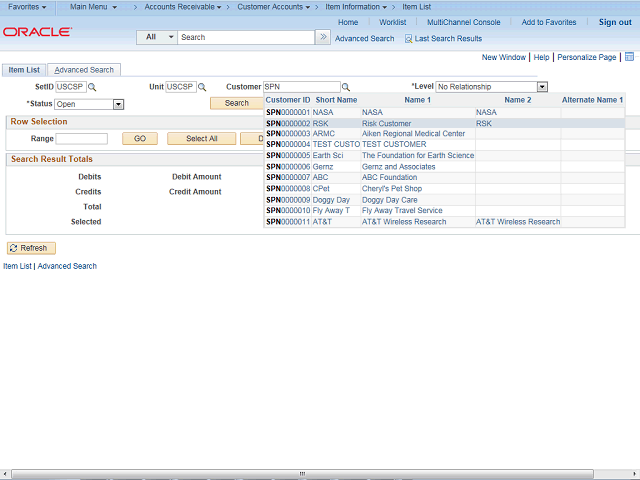The width and height of the screenshot is (640, 480).
Task: Switch to the Item List tab
Action: point(24,70)
